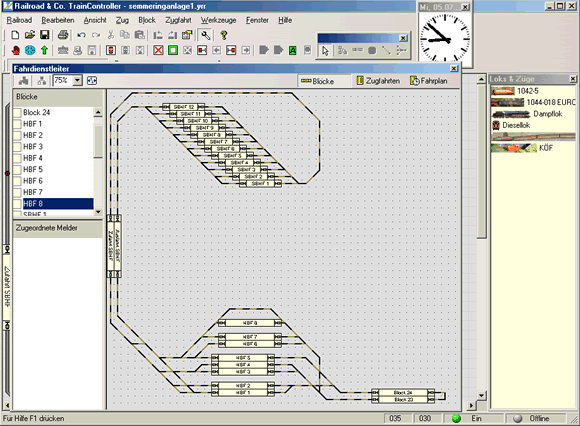580x426 pixels.
Task: Open the Fenster menu
Action: 257,20
